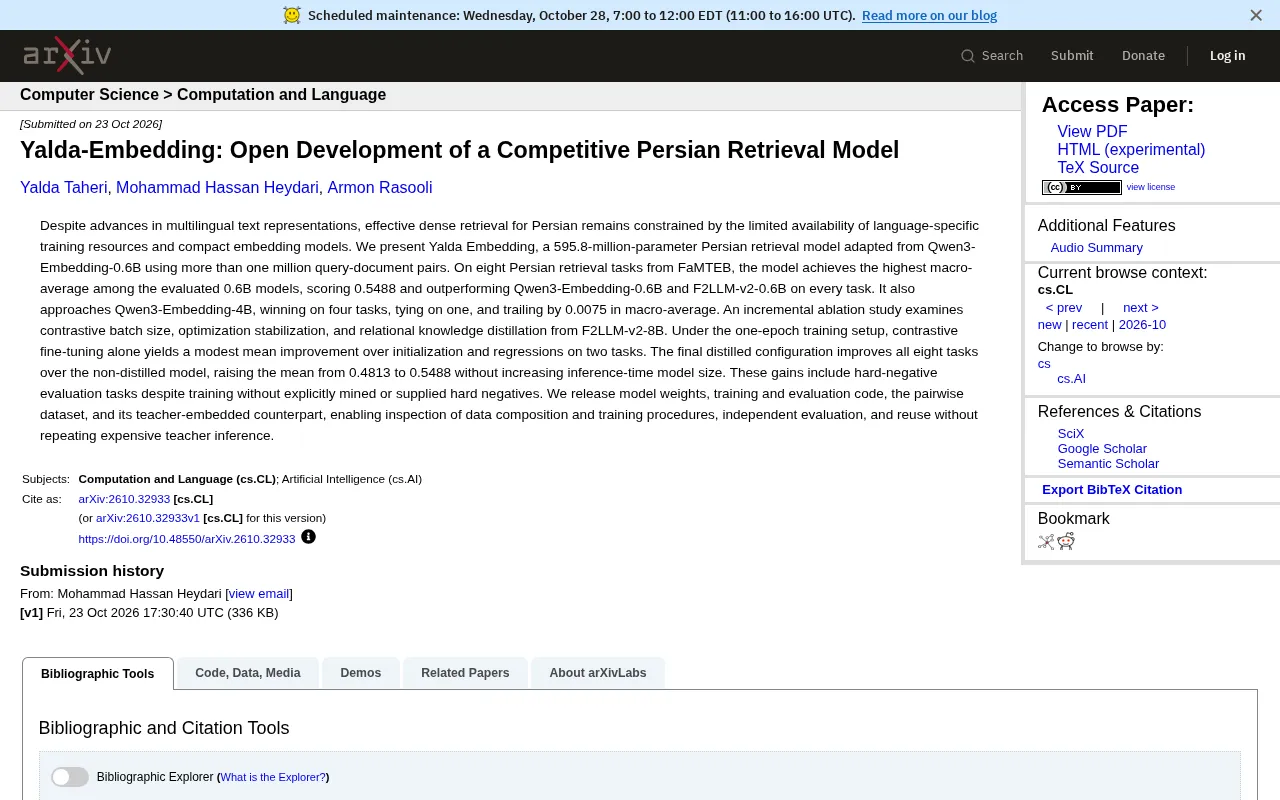The width and height of the screenshot is (1280, 800).
Task: Open author Mohammad Hassan Heydari's page
Action: pos(217,188)
